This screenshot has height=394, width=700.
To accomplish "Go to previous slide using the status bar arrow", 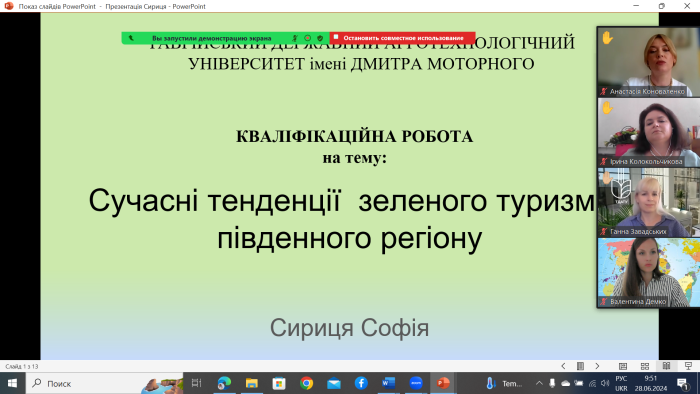I will tap(563, 366).
